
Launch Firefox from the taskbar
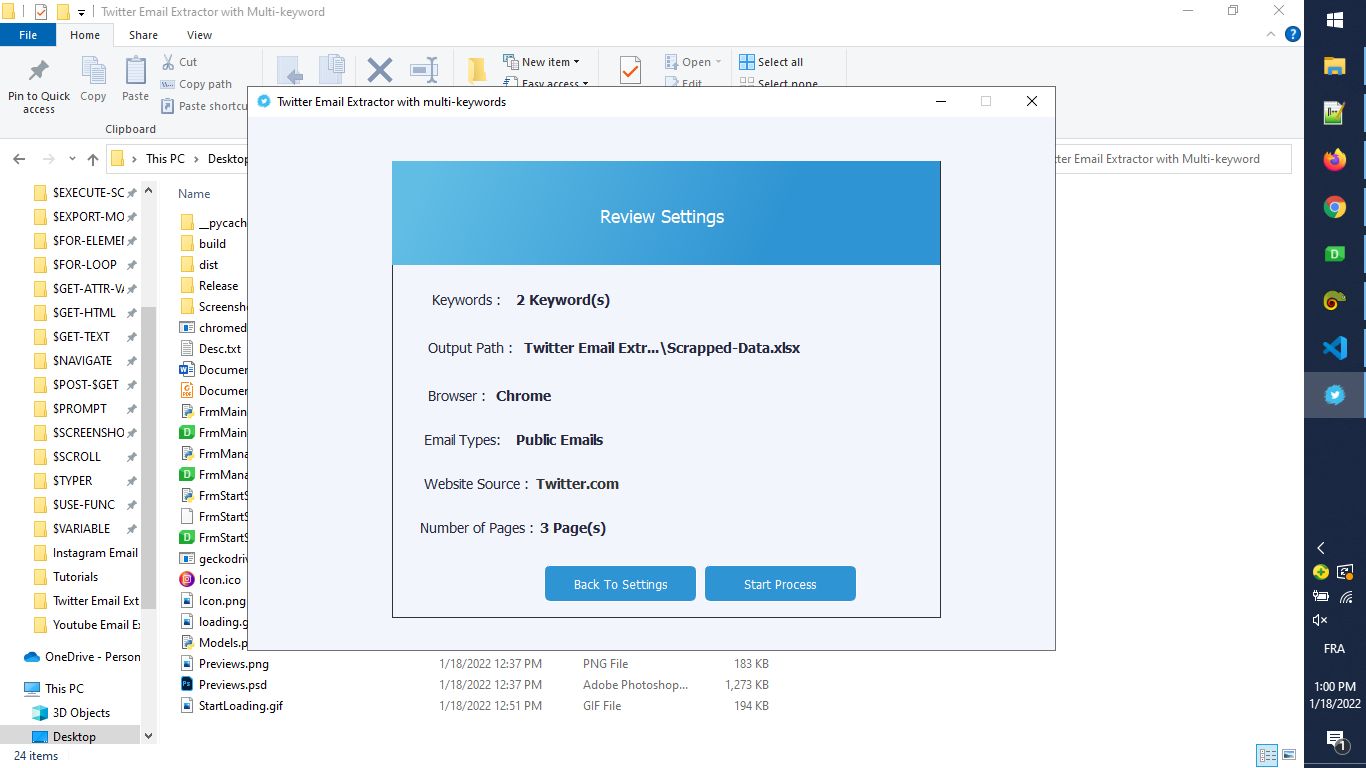coord(1334,160)
